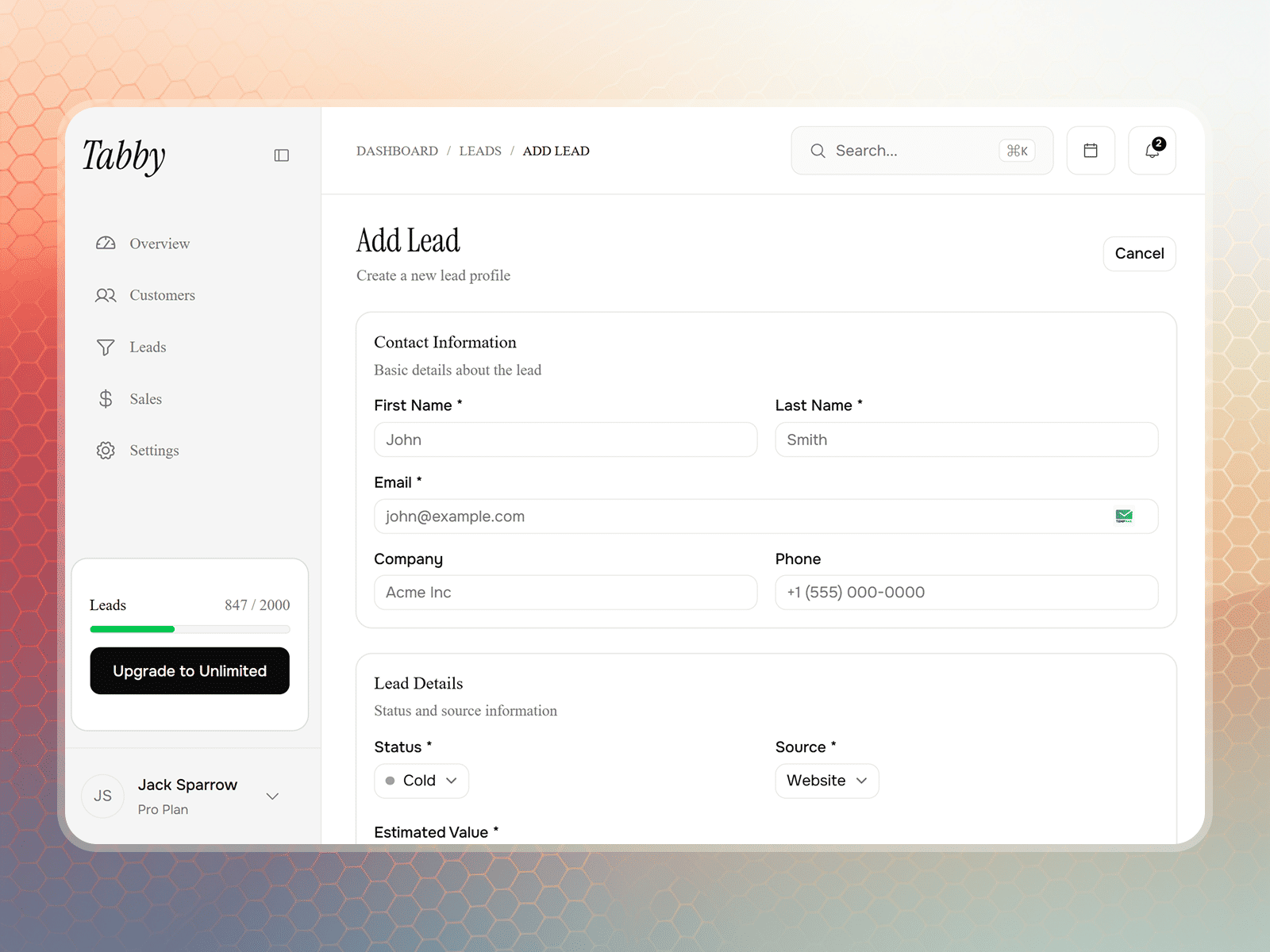Open the calendar icon button
Viewport: 1270px width, 952px height.
point(1091,151)
